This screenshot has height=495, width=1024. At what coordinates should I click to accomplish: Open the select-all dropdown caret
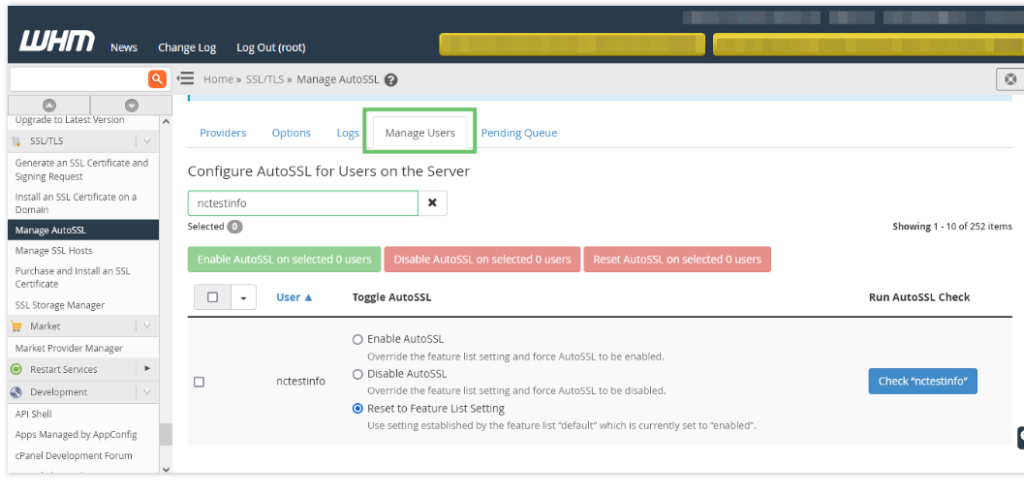243,297
